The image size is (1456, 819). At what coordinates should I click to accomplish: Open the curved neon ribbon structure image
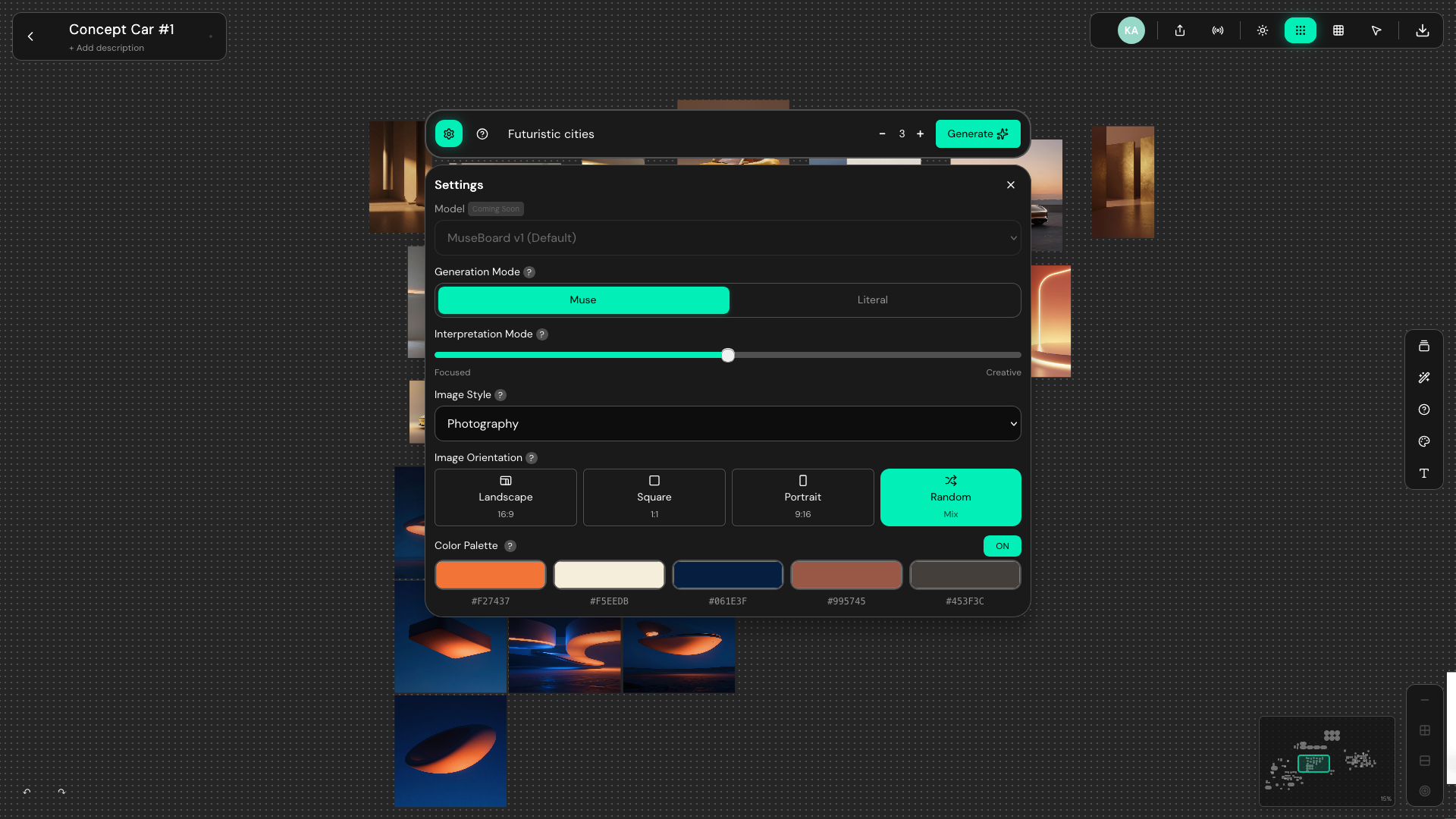(x=565, y=654)
